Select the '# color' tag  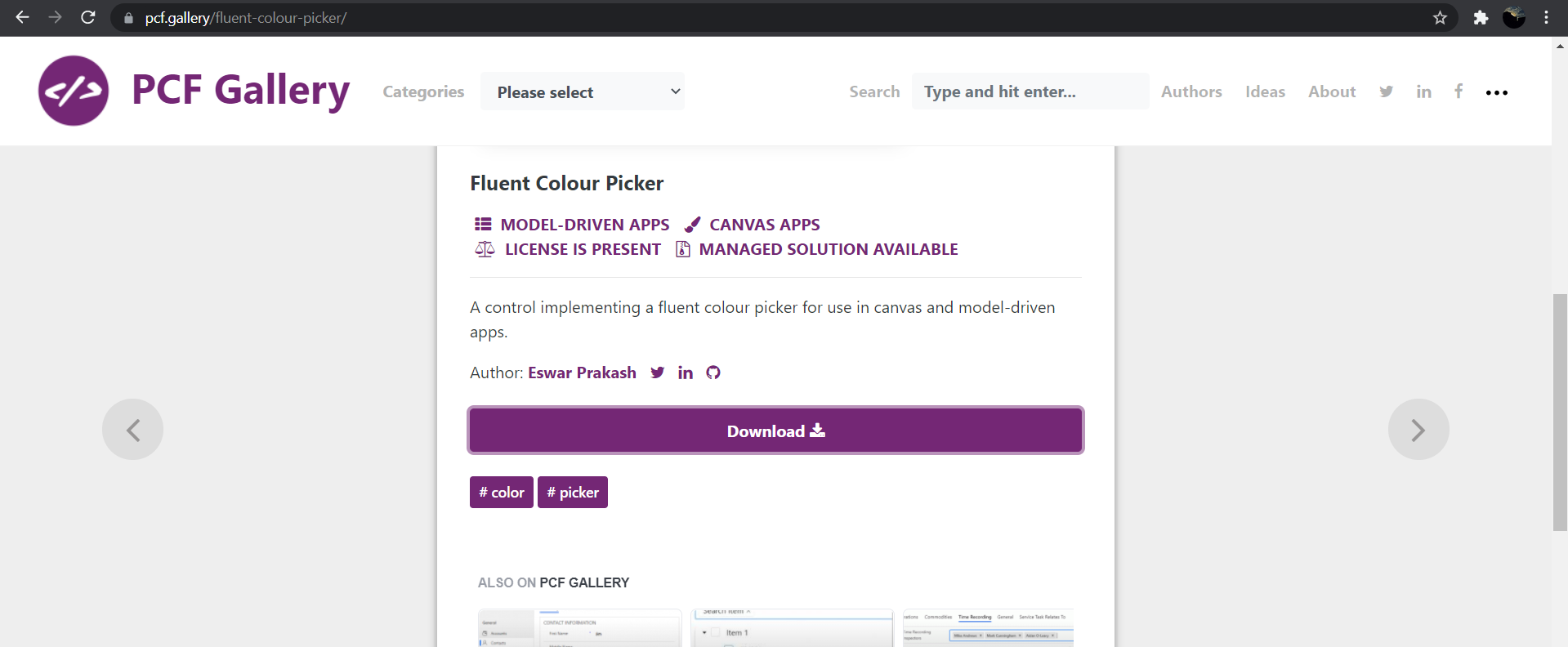[x=501, y=493]
